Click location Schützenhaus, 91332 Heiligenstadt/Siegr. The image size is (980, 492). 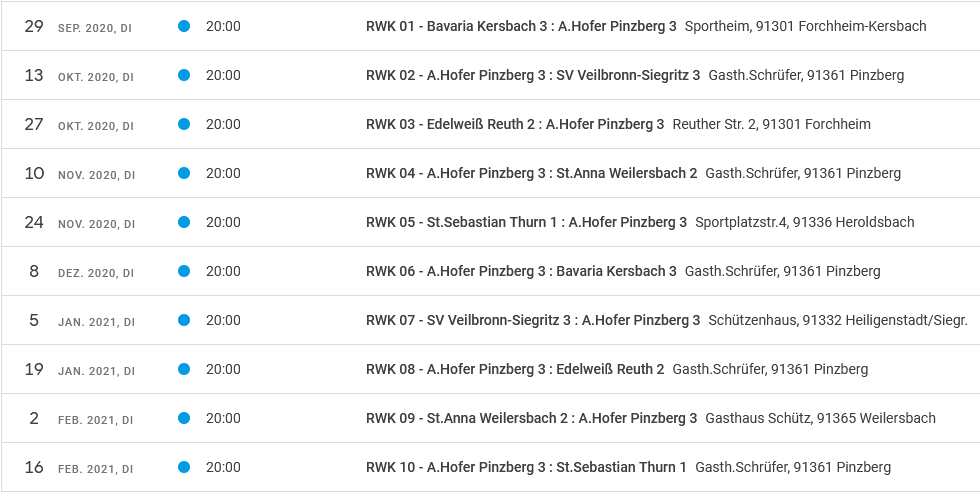[838, 320]
